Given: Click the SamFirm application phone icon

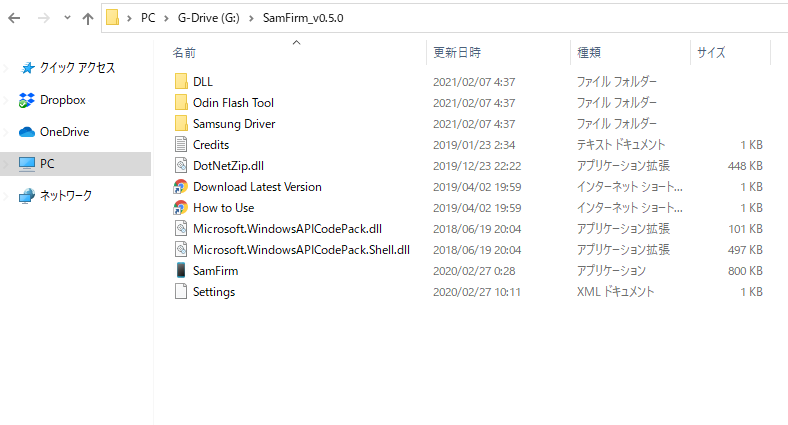Looking at the screenshot, I should [x=181, y=271].
